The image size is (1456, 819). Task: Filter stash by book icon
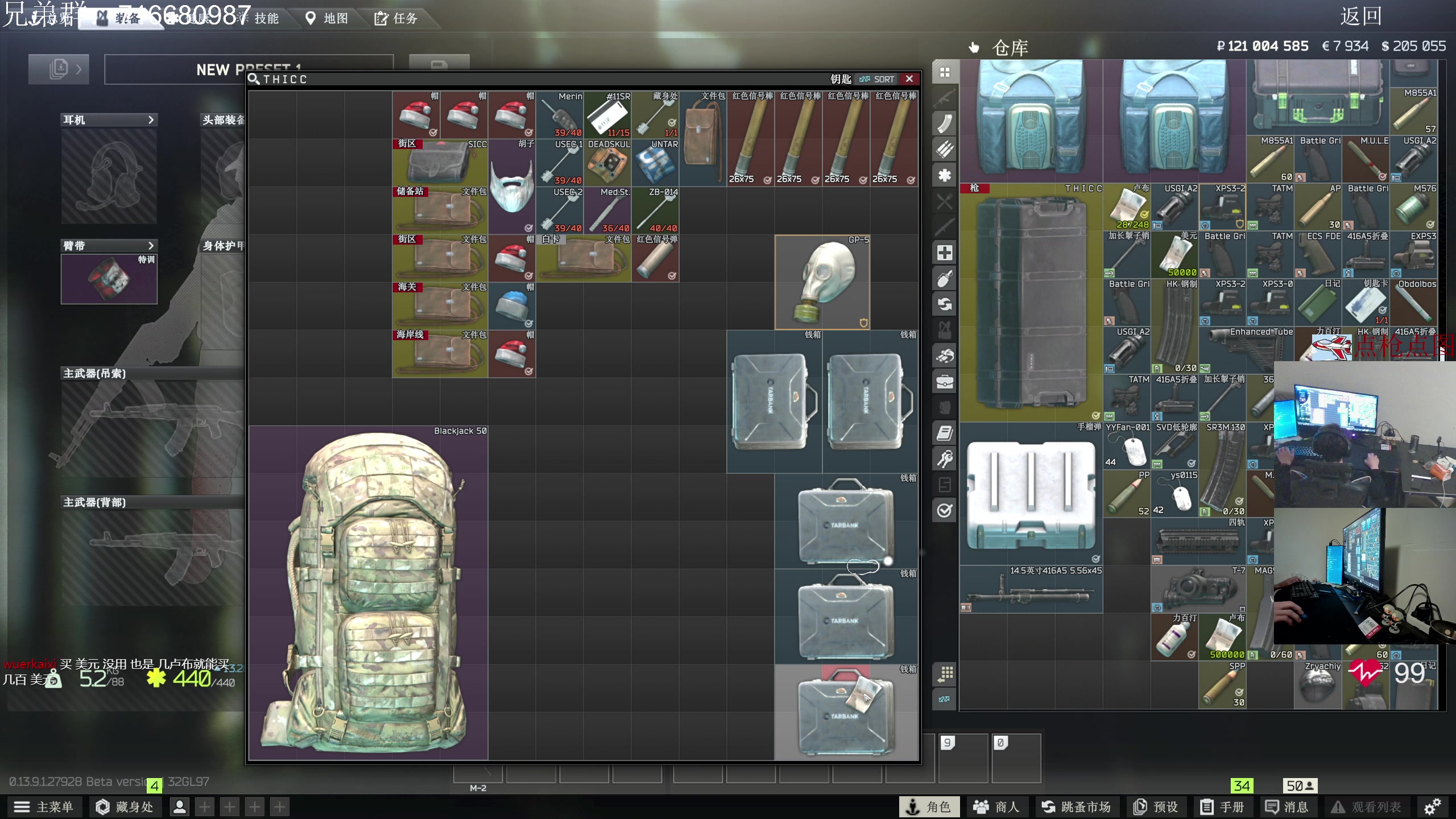(945, 433)
